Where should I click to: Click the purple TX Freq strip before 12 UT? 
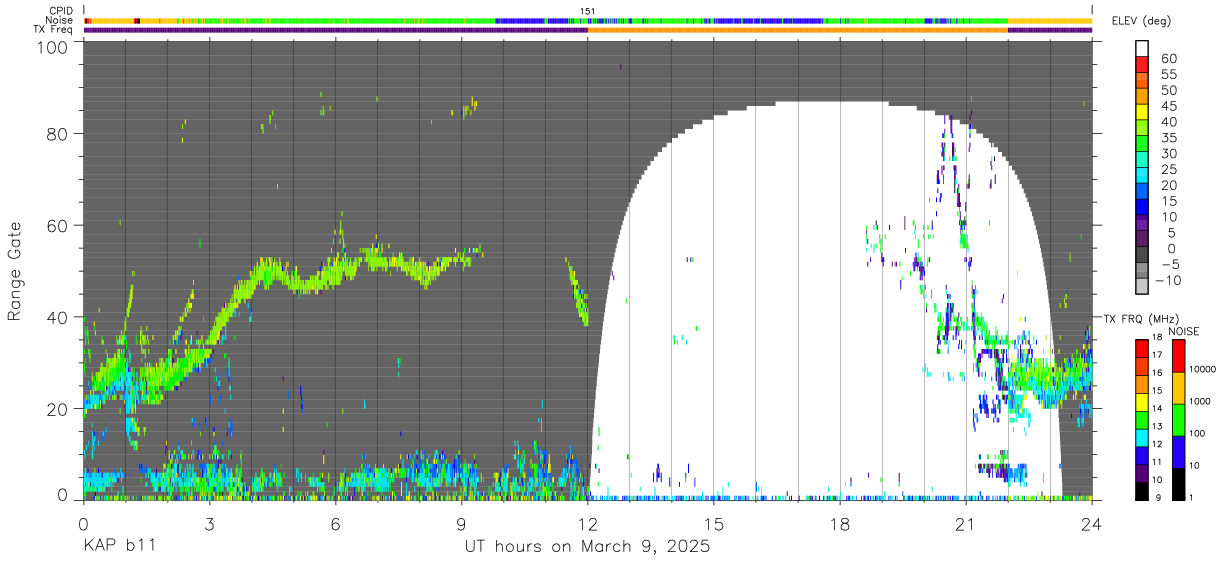tap(335, 30)
